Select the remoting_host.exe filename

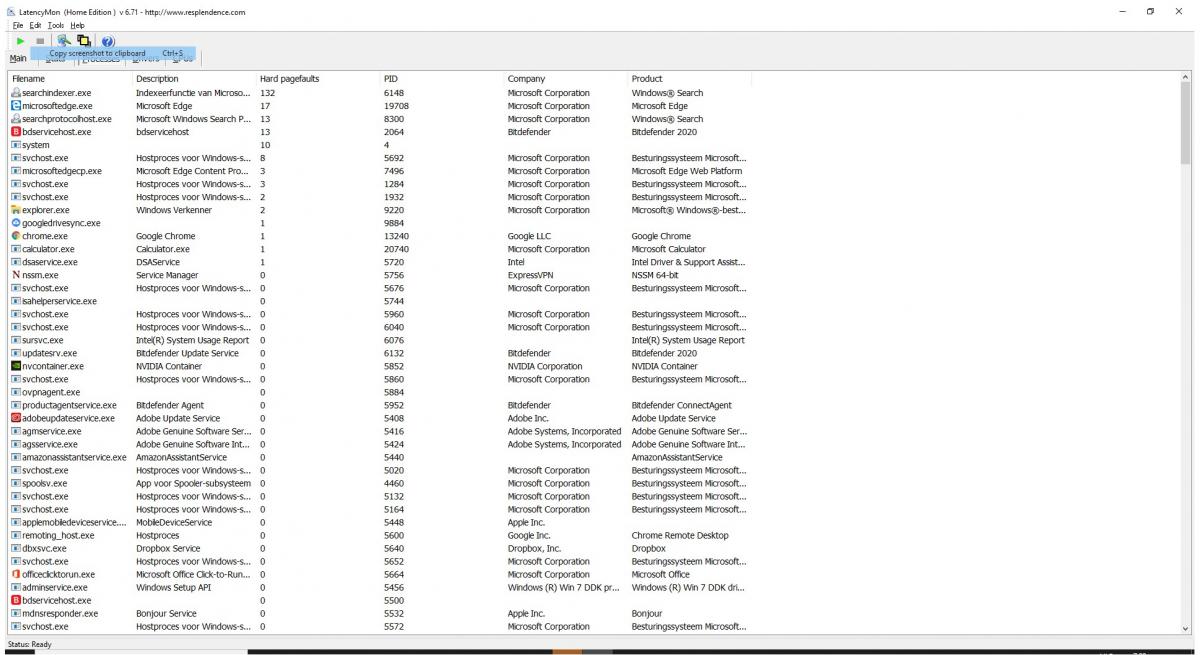click(58, 535)
